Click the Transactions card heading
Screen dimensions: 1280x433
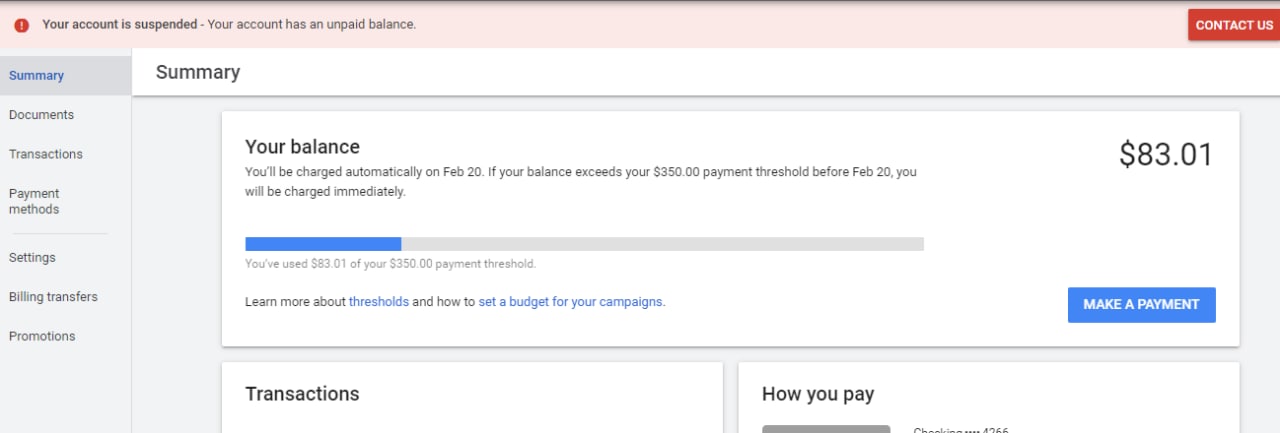coord(302,393)
